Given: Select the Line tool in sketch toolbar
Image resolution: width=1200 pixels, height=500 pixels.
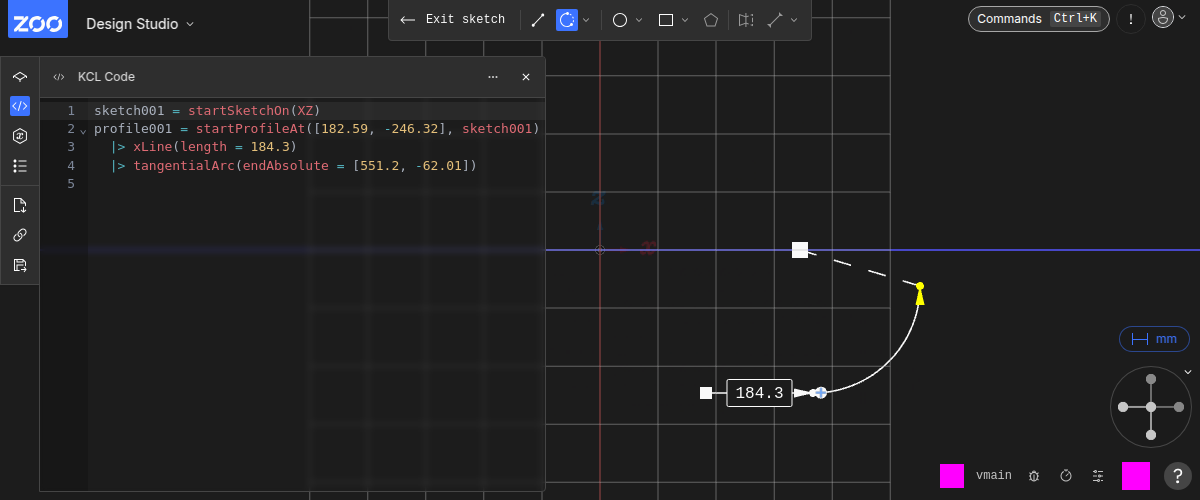Looking at the screenshot, I should [538, 20].
